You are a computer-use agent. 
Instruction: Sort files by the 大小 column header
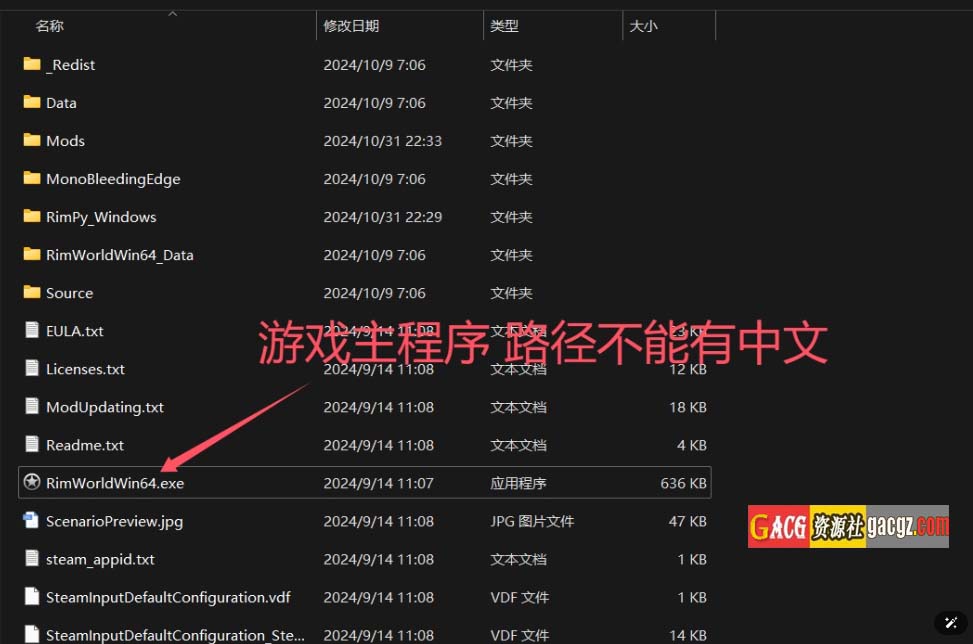[643, 26]
